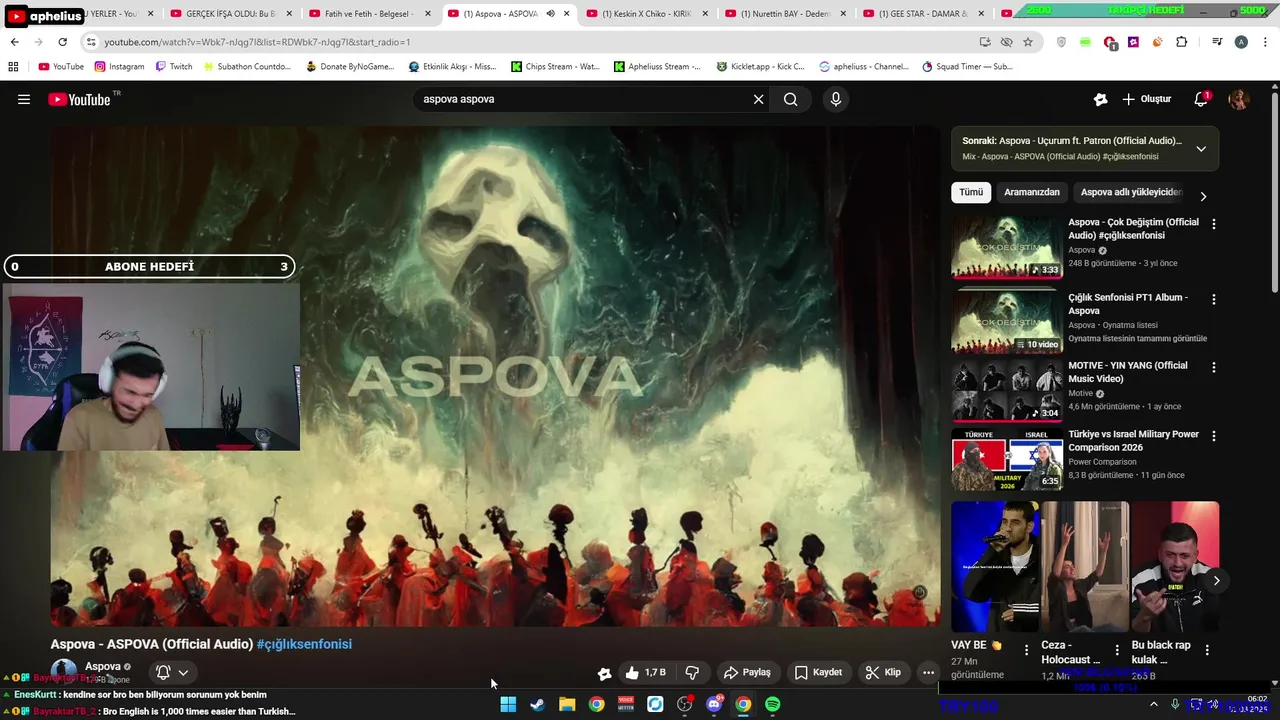Open subscription bell notification dropdown for Aspova
The image size is (1280, 720).
(x=172, y=672)
